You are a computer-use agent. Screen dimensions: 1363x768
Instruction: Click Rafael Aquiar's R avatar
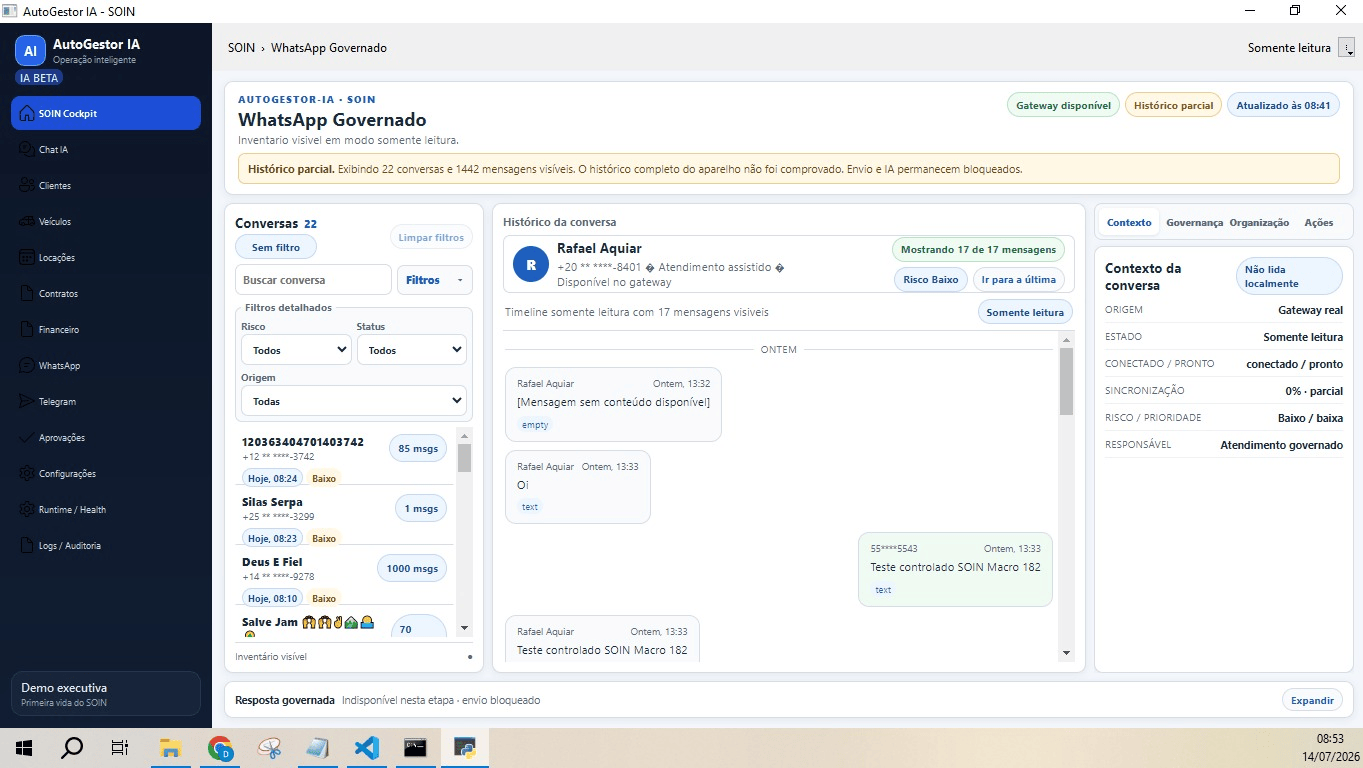(530, 264)
